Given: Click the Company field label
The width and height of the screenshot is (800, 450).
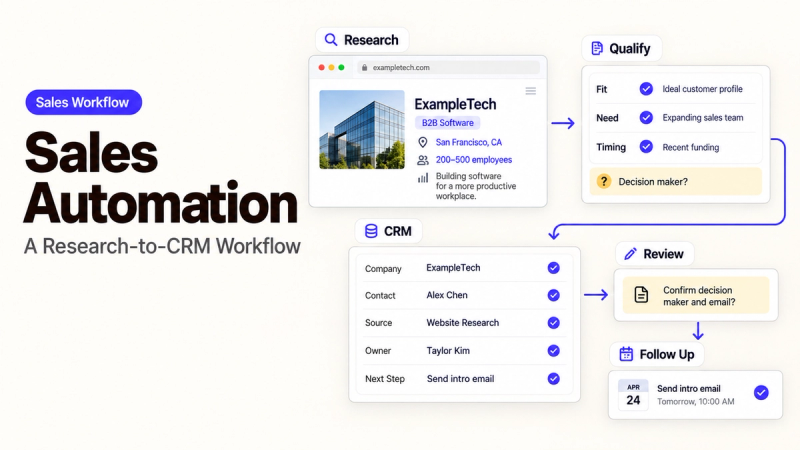Looking at the screenshot, I should 383,269.
